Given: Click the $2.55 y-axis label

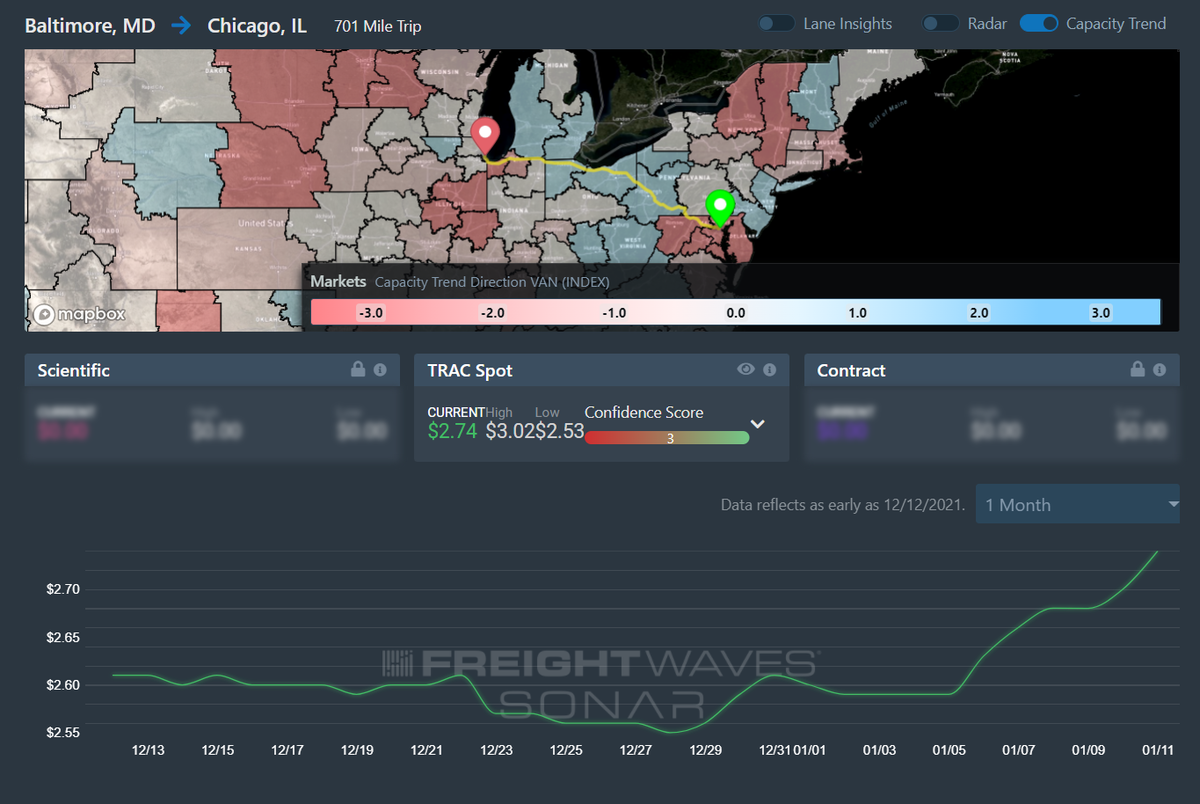Looking at the screenshot, I should tap(63, 733).
